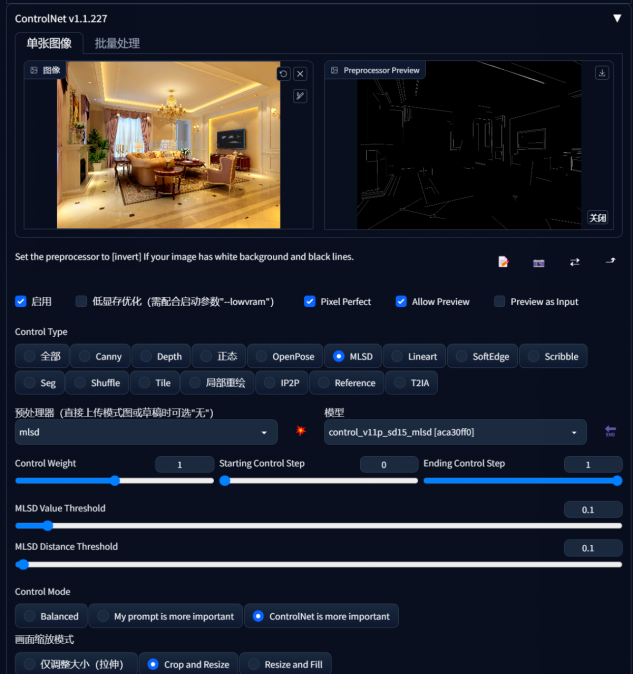Select the SoftEdge control type
Viewport: 633px width, 674px height.
[x=483, y=356]
